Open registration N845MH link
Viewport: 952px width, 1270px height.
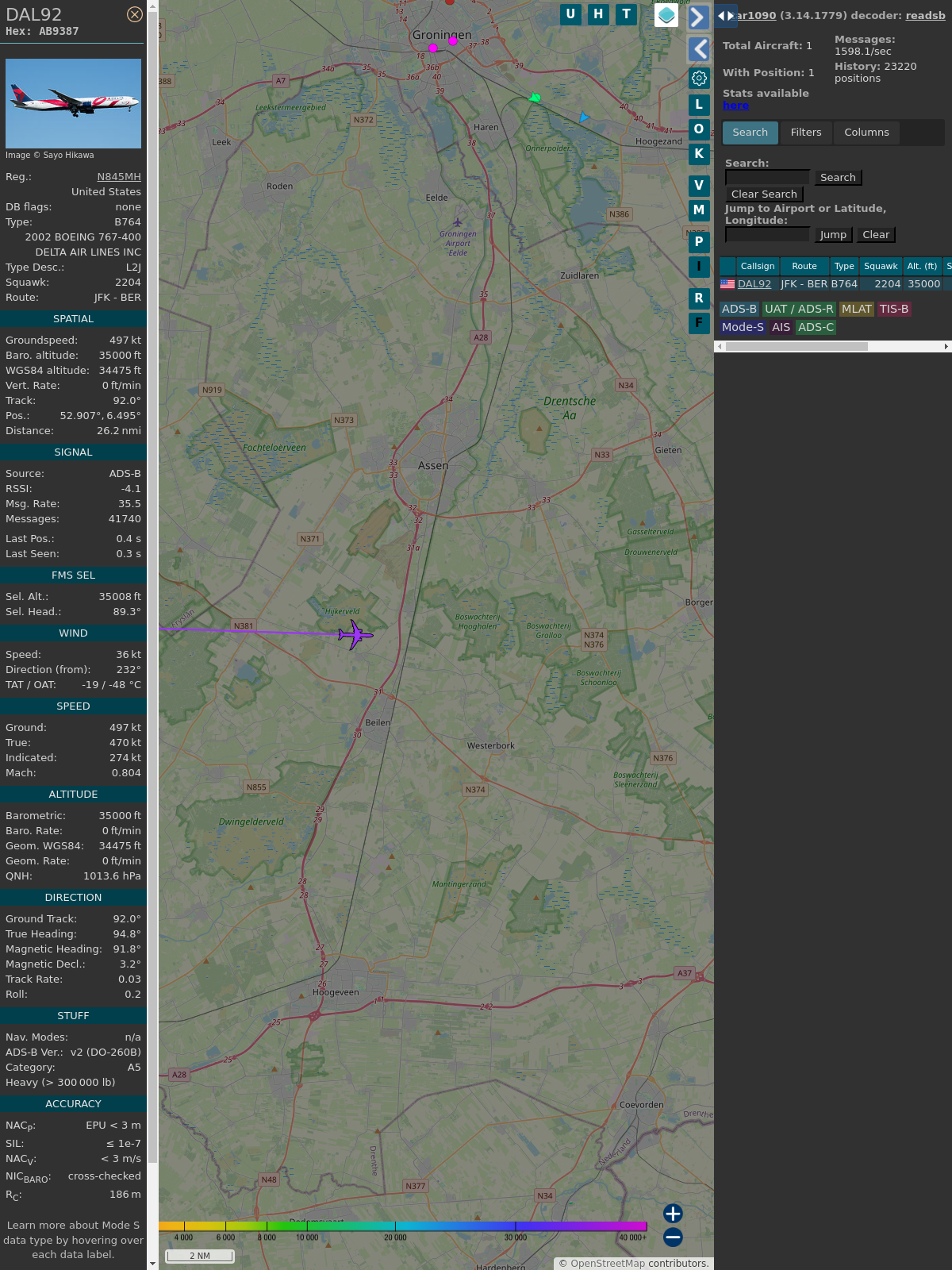pyautogui.click(x=119, y=177)
